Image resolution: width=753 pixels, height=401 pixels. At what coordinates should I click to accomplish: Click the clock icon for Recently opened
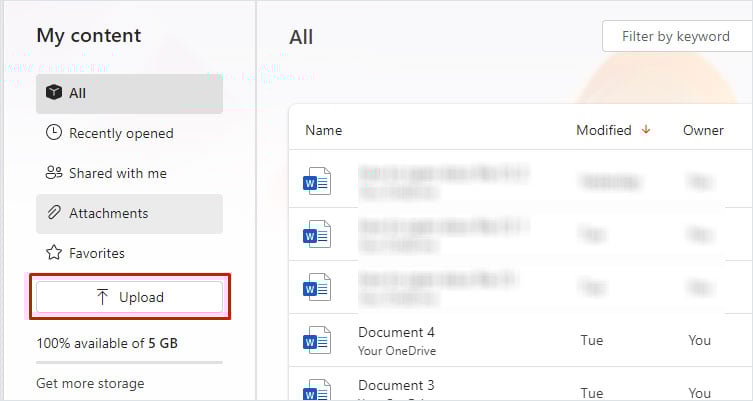[x=54, y=133]
